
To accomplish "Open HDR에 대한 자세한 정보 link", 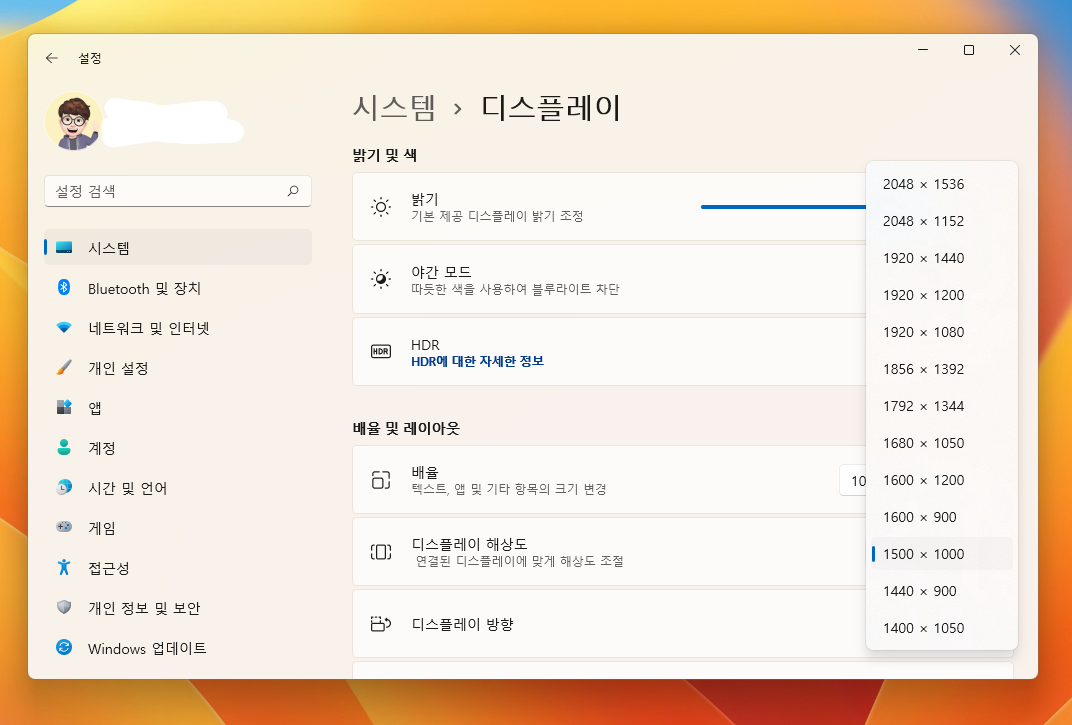I will pos(477,361).
